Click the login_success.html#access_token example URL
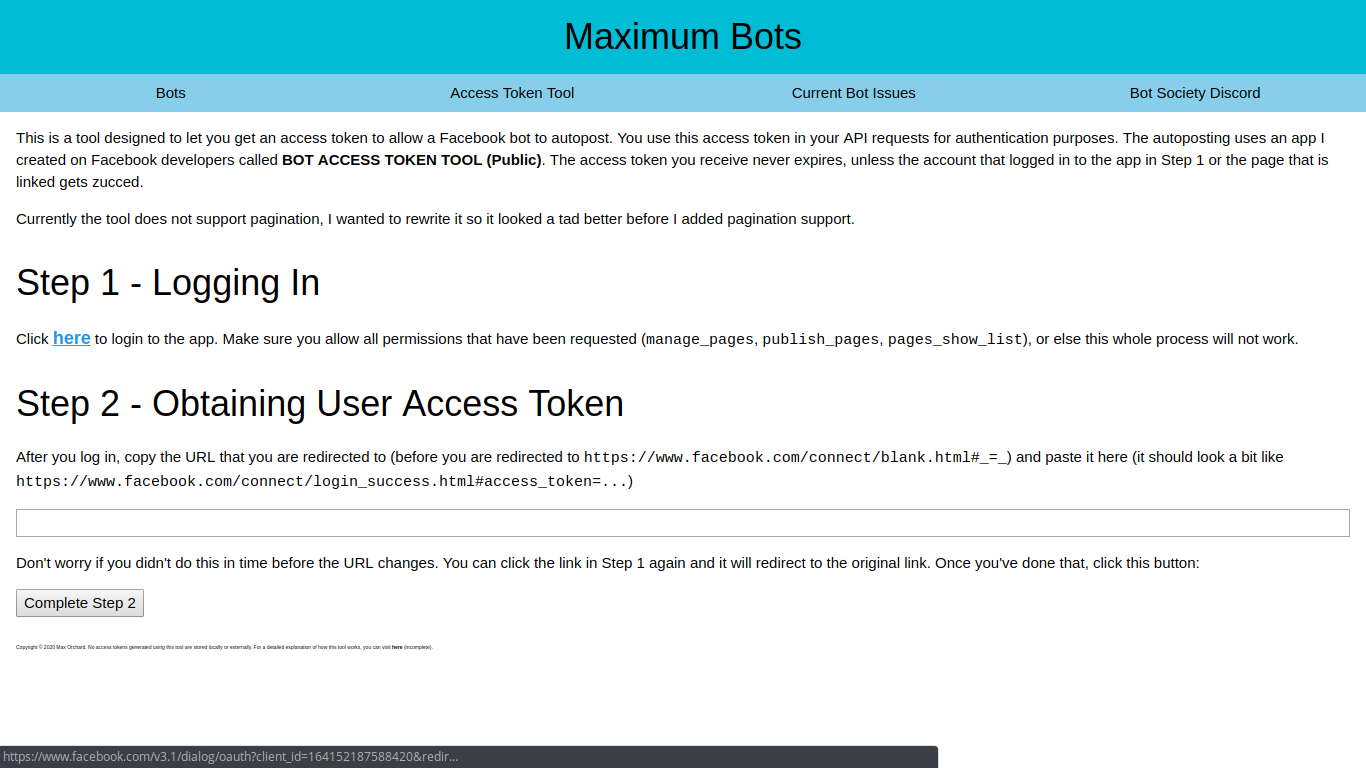The height and width of the screenshot is (768, 1366). [321, 481]
